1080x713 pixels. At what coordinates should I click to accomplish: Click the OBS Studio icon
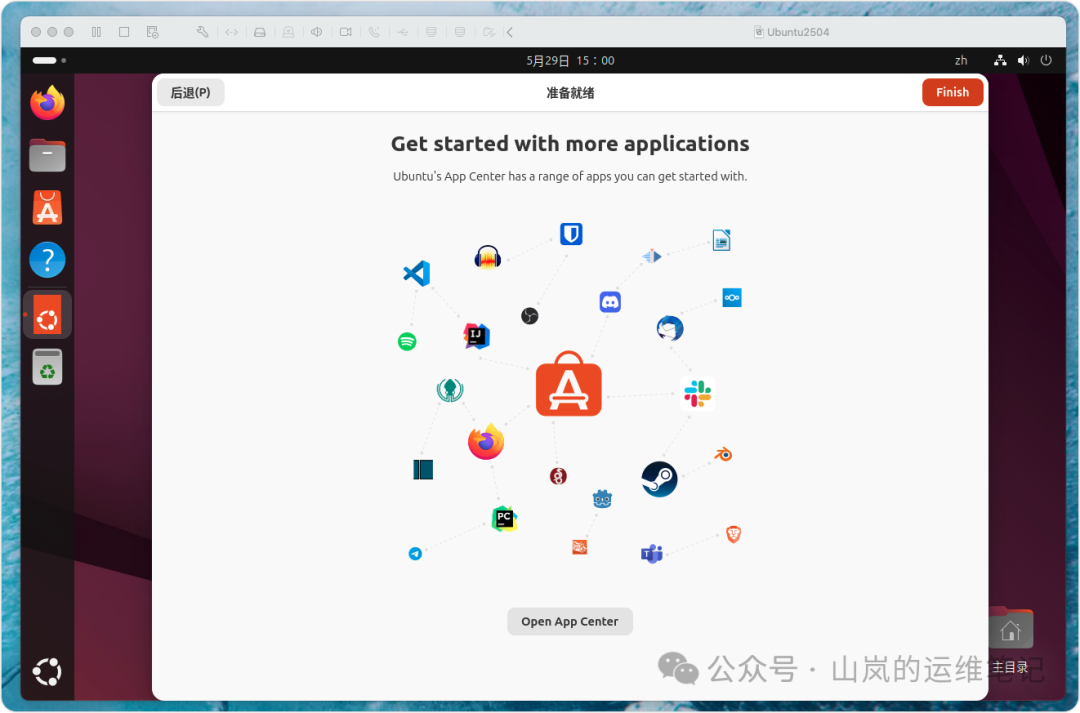[x=530, y=316]
